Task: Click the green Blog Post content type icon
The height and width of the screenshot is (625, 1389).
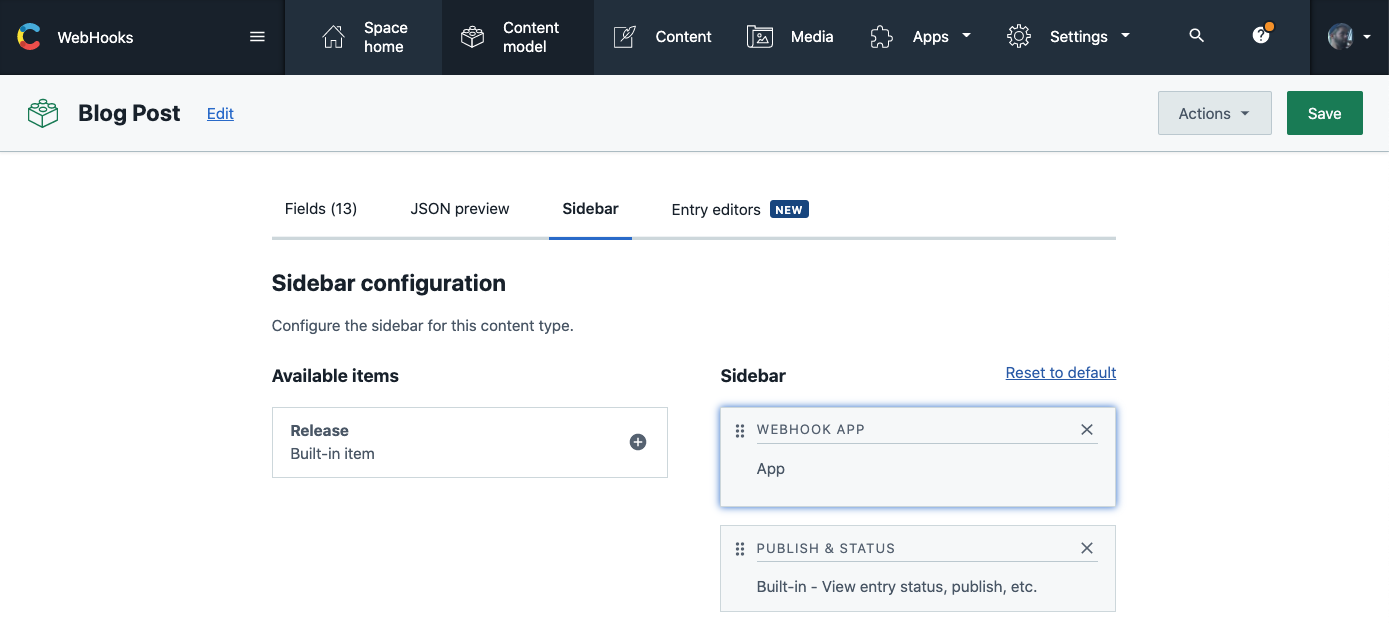Action: coord(43,113)
